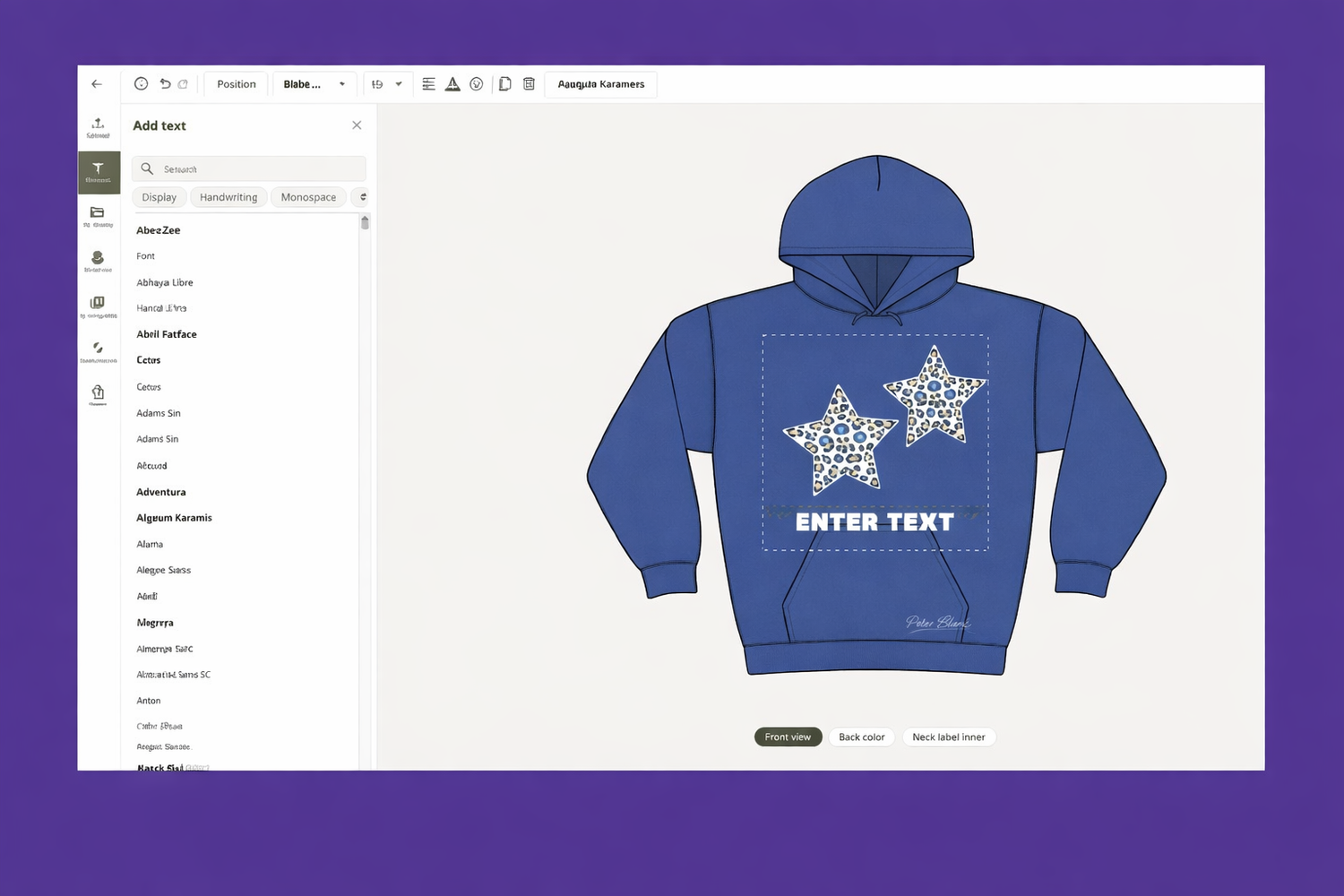Switch to the Back color view
Image resolution: width=1344 pixels, height=896 pixels.
click(x=861, y=737)
